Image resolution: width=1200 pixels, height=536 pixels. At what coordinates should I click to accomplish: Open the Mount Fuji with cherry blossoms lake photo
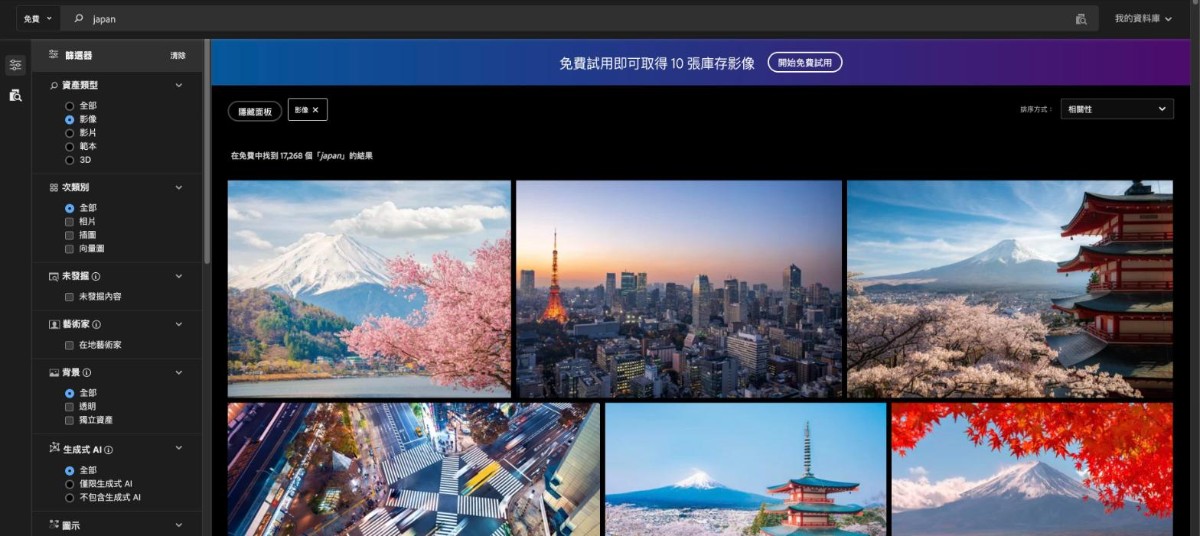pos(369,289)
